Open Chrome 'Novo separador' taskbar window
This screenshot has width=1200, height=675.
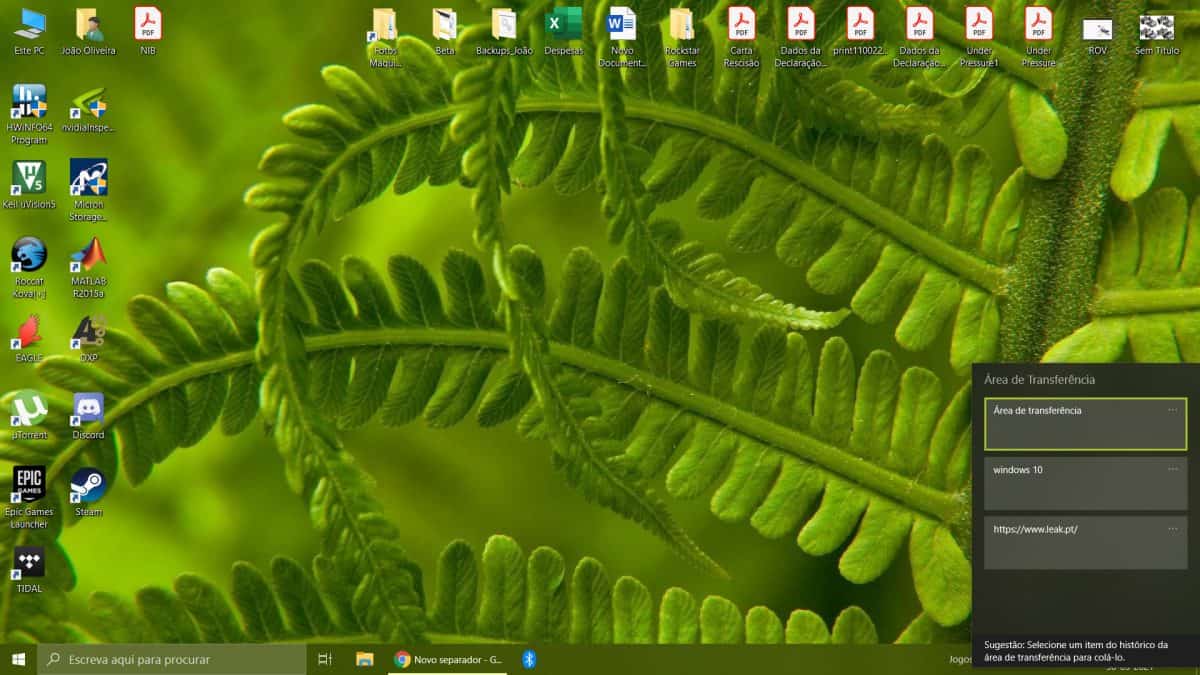tap(448, 659)
